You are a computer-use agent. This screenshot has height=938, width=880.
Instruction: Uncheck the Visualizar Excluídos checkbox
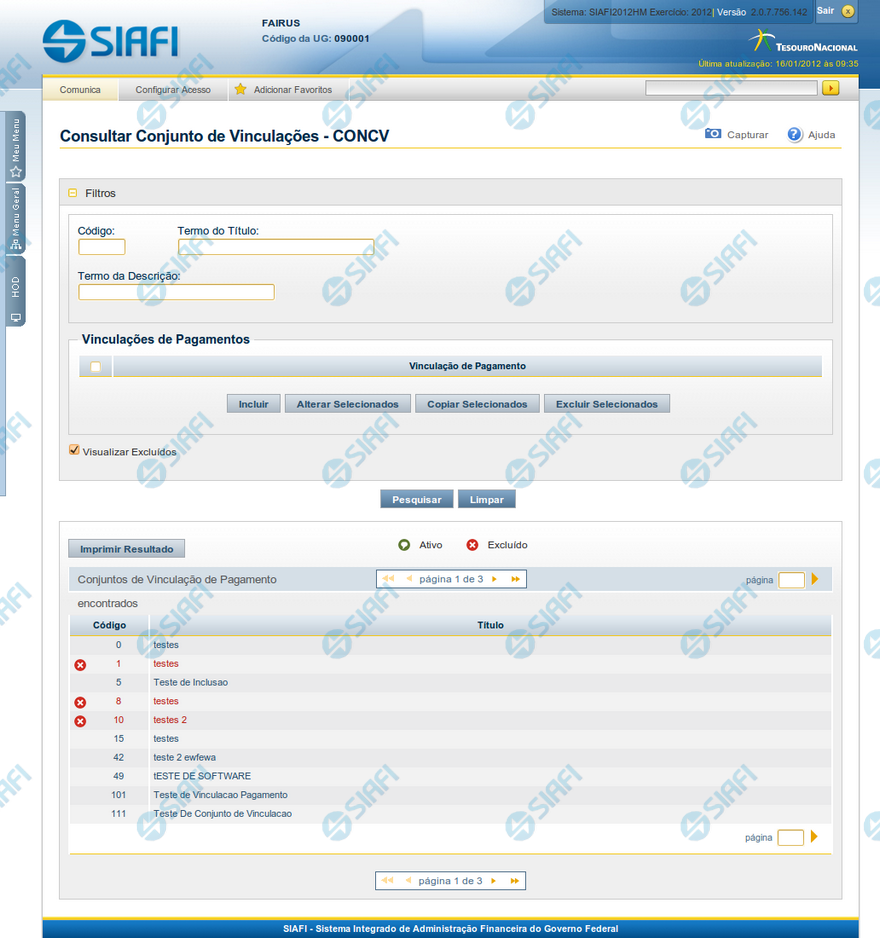point(74,450)
